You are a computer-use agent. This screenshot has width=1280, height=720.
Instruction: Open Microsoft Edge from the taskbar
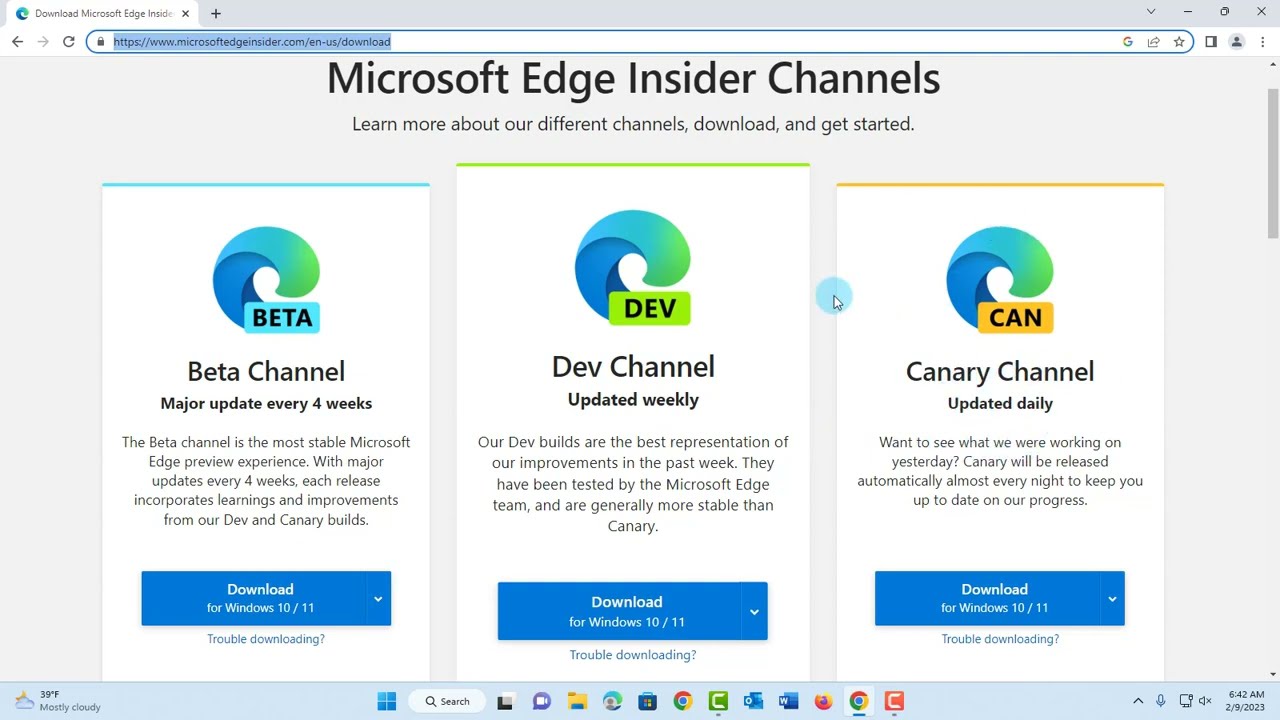(612, 701)
